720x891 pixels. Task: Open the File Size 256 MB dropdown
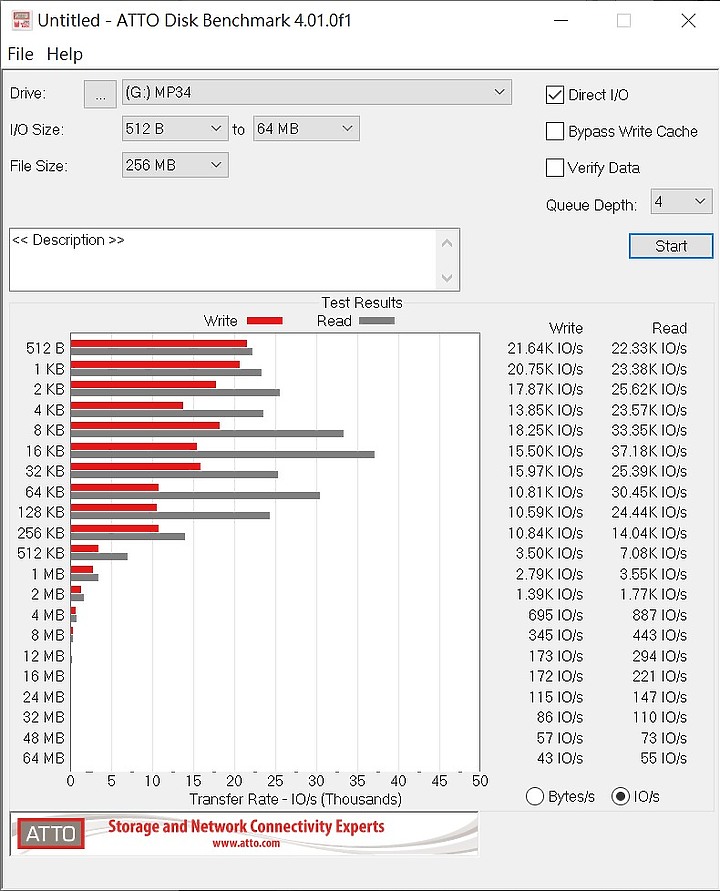(175, 165)
